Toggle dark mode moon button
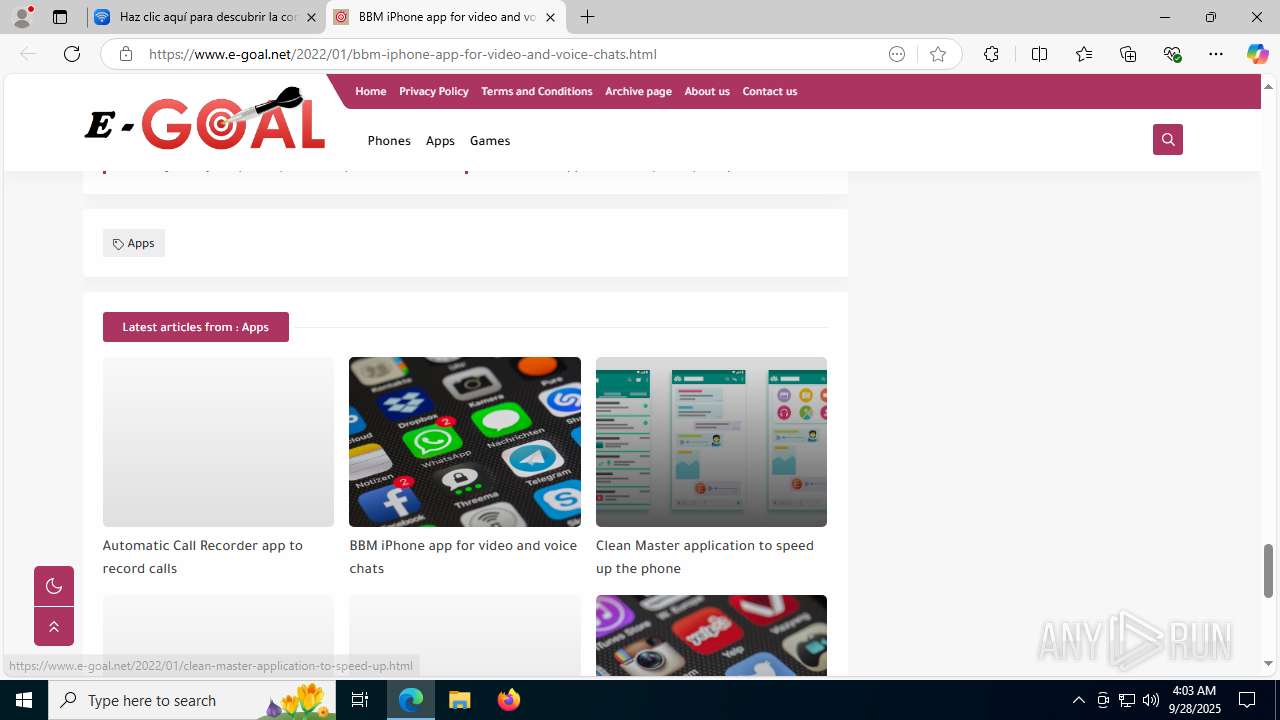The height and width of the screenshot is (720, 1280). tap(54, 586)
